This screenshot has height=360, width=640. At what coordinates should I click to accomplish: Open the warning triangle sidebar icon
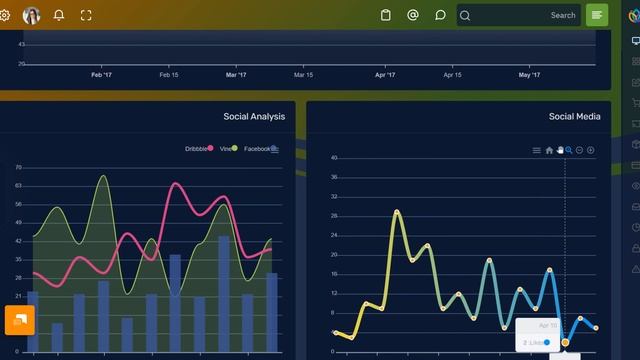(636, 269)
